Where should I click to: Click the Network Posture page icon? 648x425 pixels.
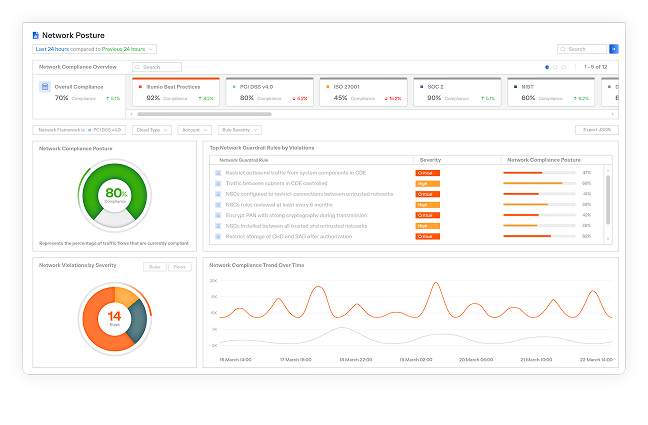coord(36,36)
